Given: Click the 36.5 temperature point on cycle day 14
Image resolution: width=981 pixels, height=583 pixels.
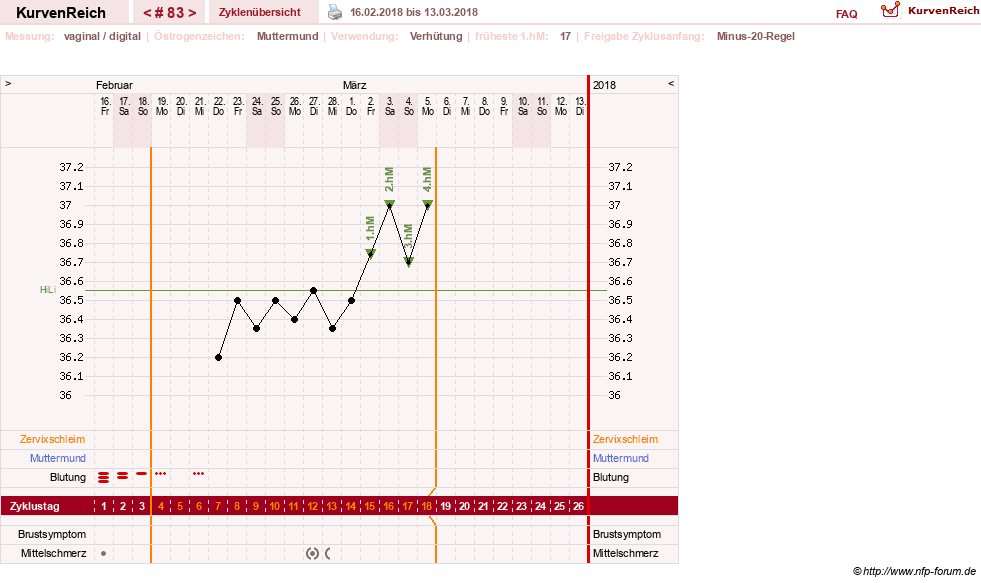Looking at the screenshot, I should click(352, 301).
